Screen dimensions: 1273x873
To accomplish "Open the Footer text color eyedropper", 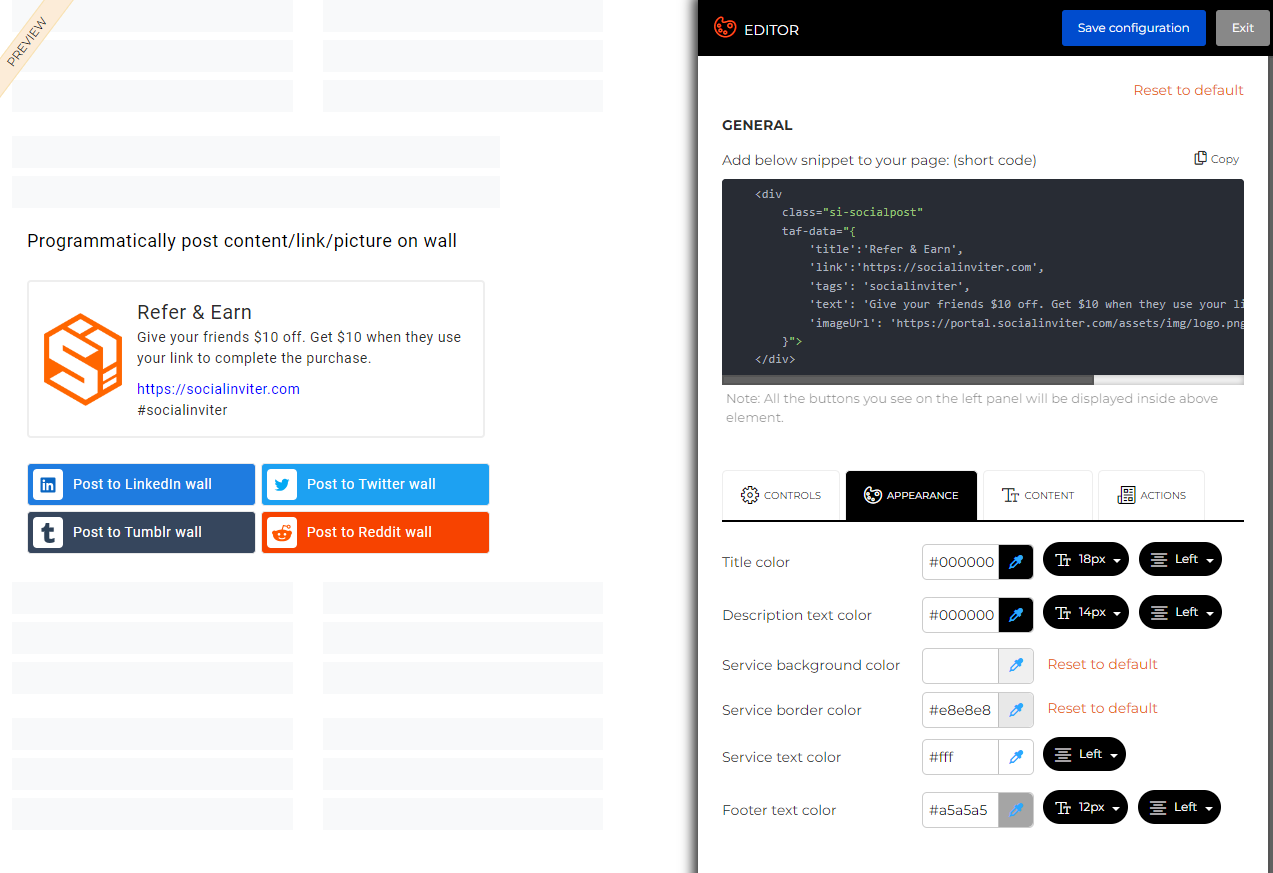I will [1016, 810].
